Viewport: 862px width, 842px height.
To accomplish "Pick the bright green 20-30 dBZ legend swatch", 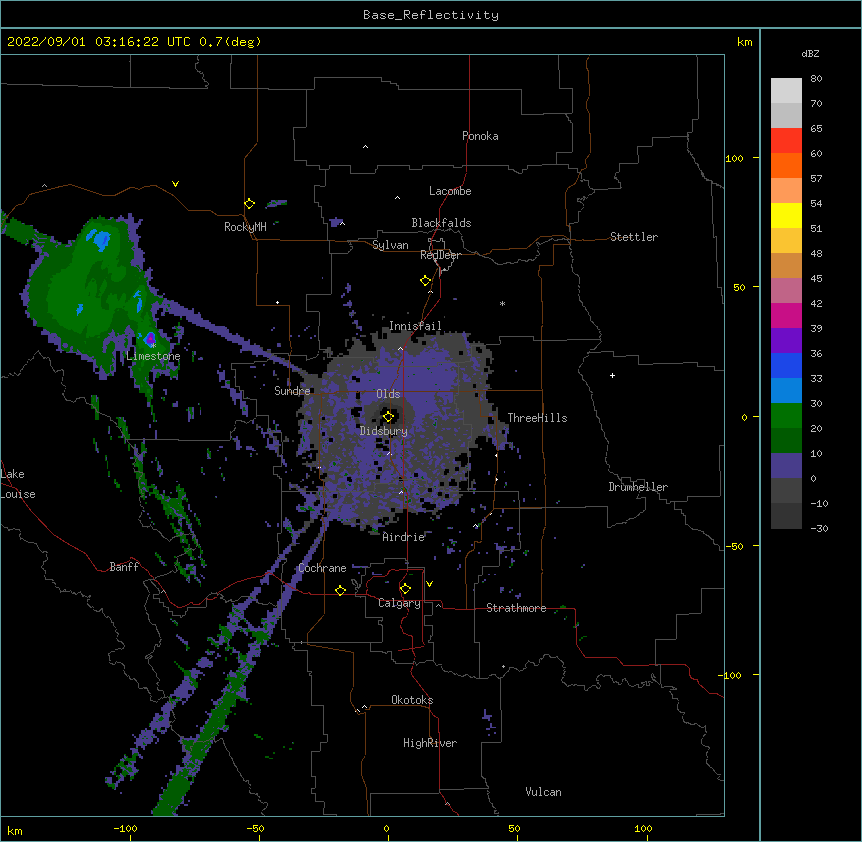I will pos(786,416).
